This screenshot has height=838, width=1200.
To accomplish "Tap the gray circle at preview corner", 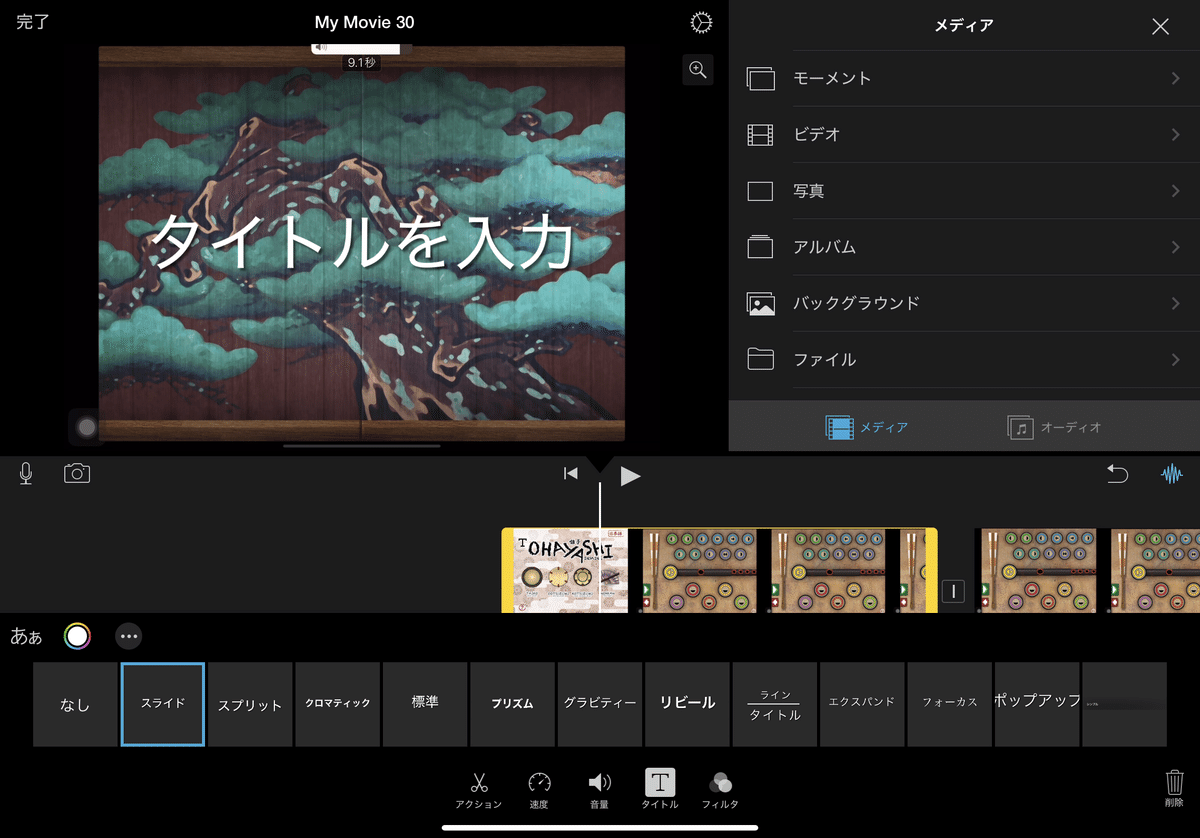I will [x=86, y=427].
